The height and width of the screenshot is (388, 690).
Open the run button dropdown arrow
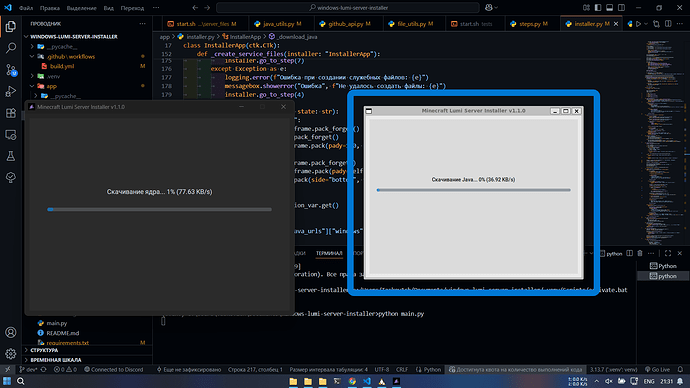tap(646, 24)
